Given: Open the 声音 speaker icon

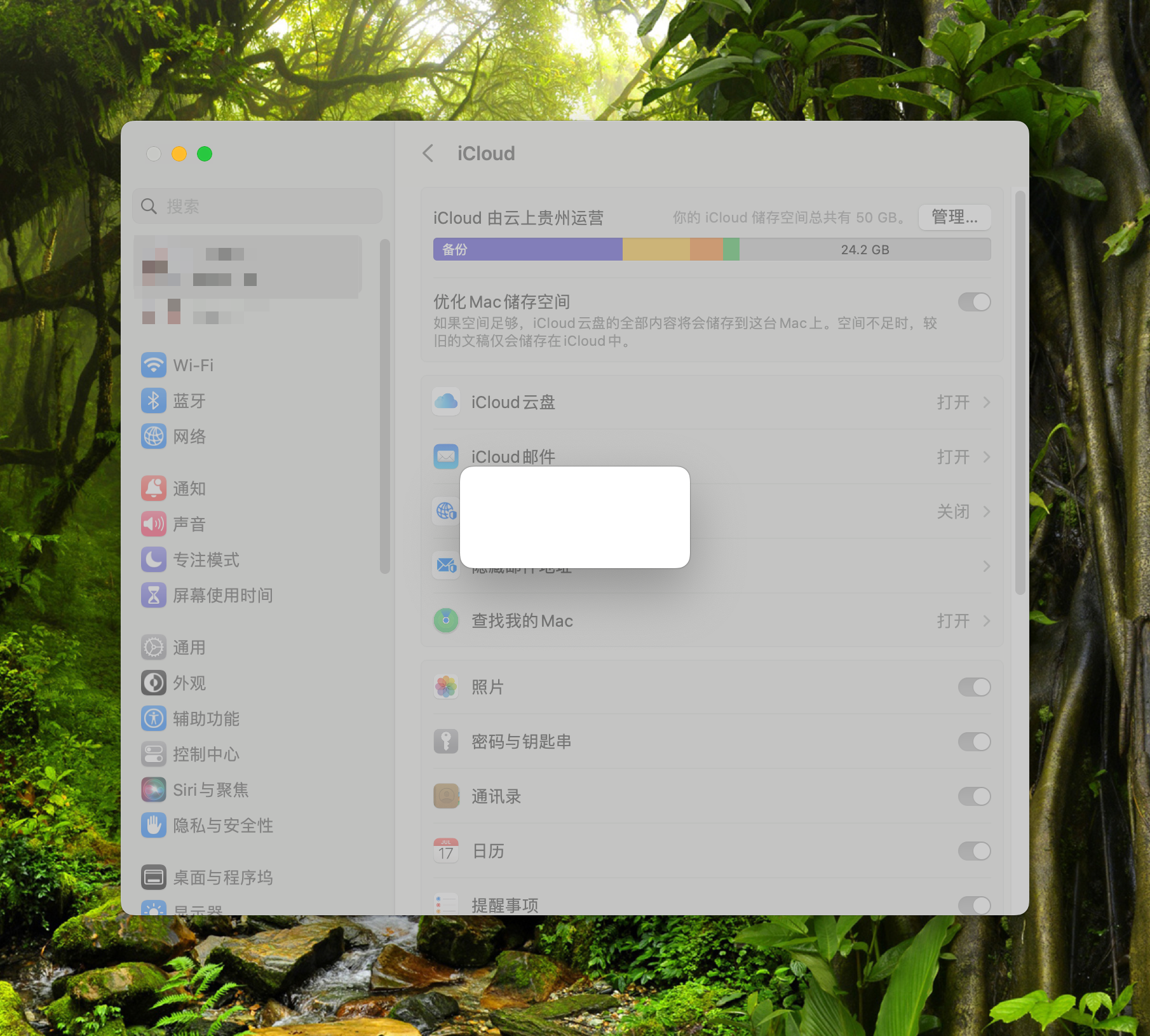Looking at the screenshot, I should (154, 524).
